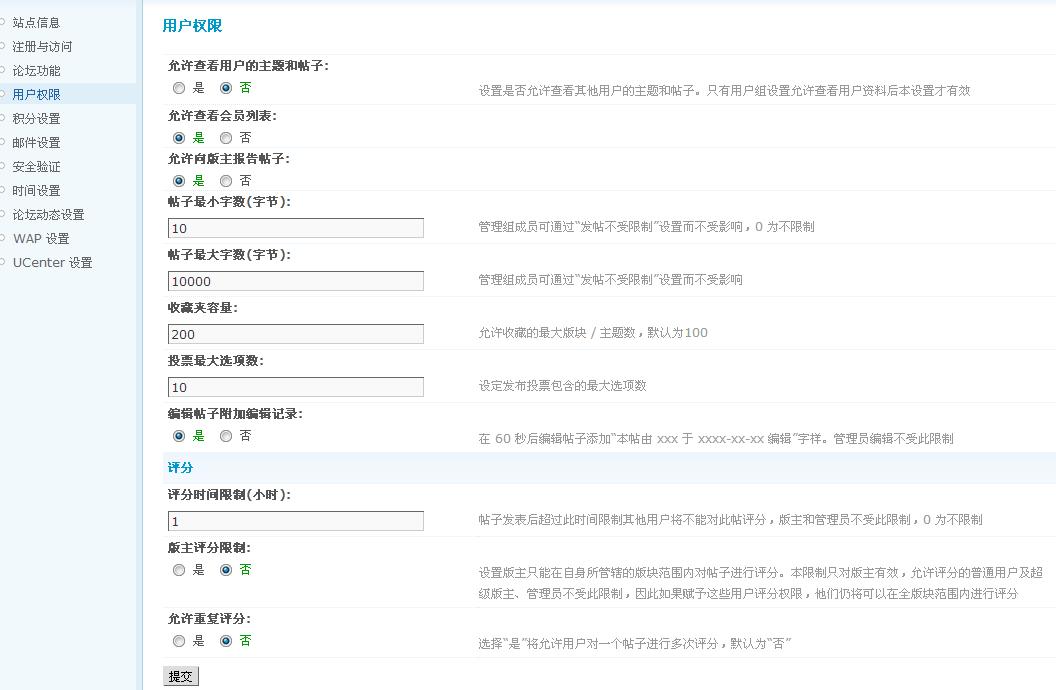Enable 是 for 允许重复评分
The image size is (1056, 690).
click(179, 641)
